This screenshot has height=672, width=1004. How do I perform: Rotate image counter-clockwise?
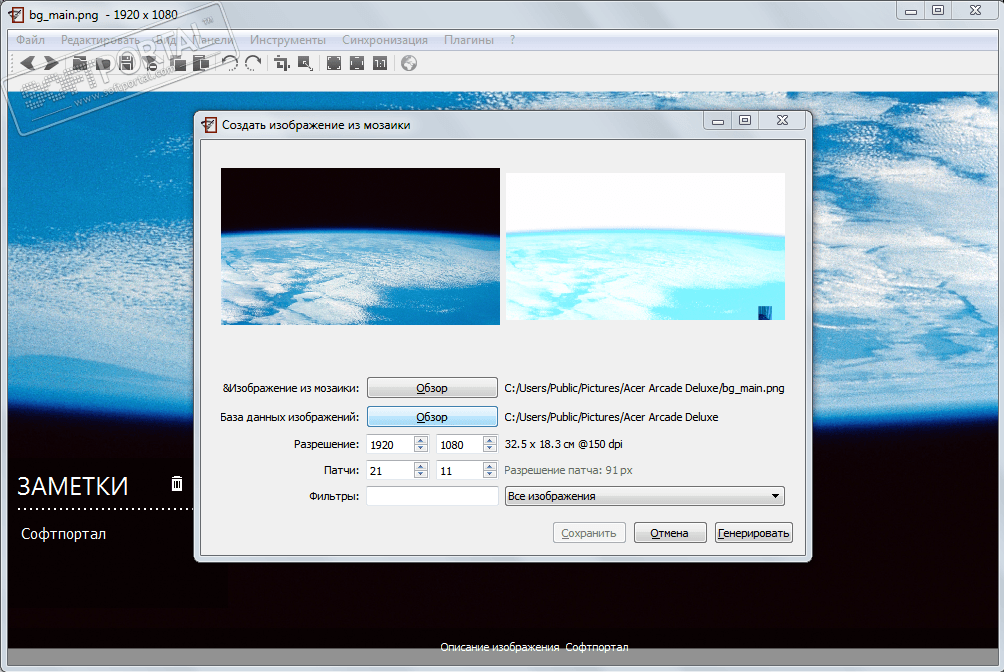(x=230, y=63)
